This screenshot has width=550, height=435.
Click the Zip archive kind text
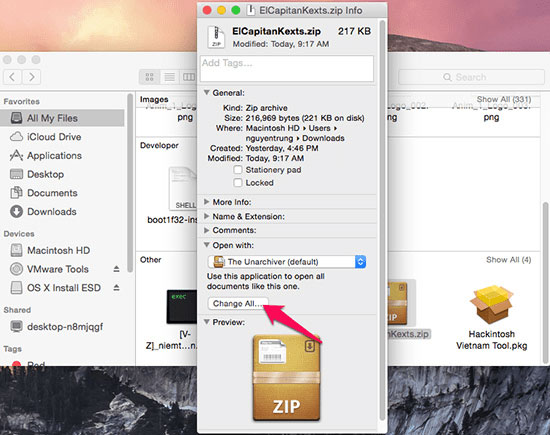pos(267,108)
